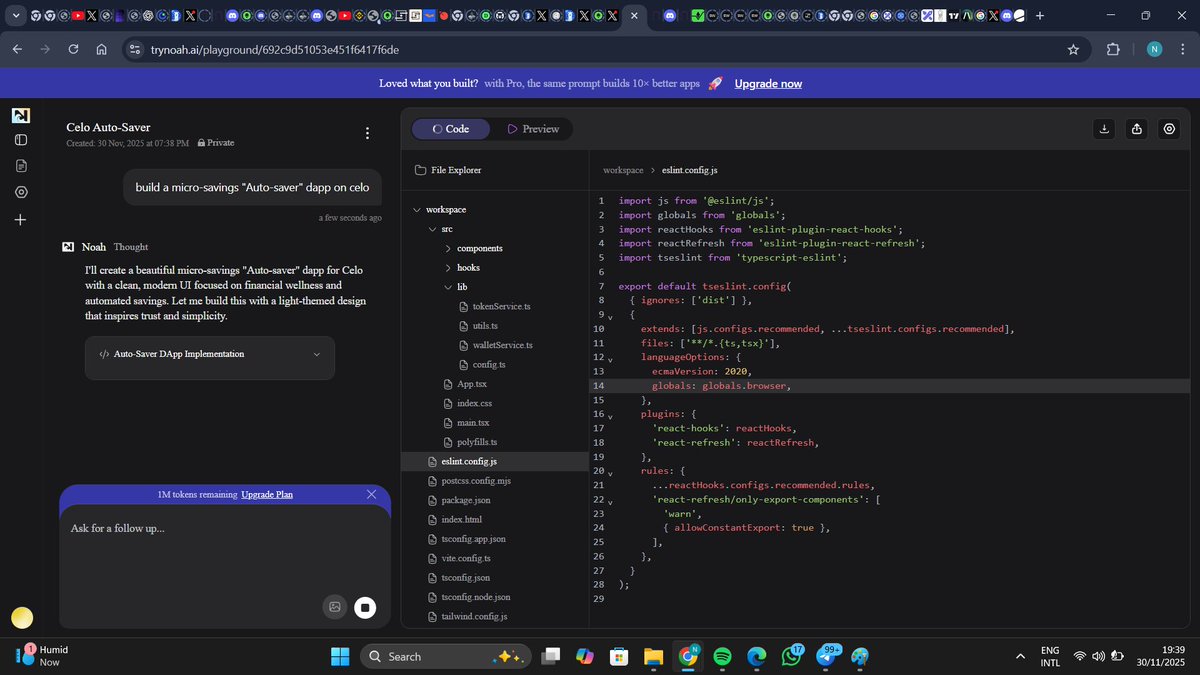Open the yellow user avatar
Image resolution: width=1200 pixels, height=675 pixels.
tap(21, 618)
